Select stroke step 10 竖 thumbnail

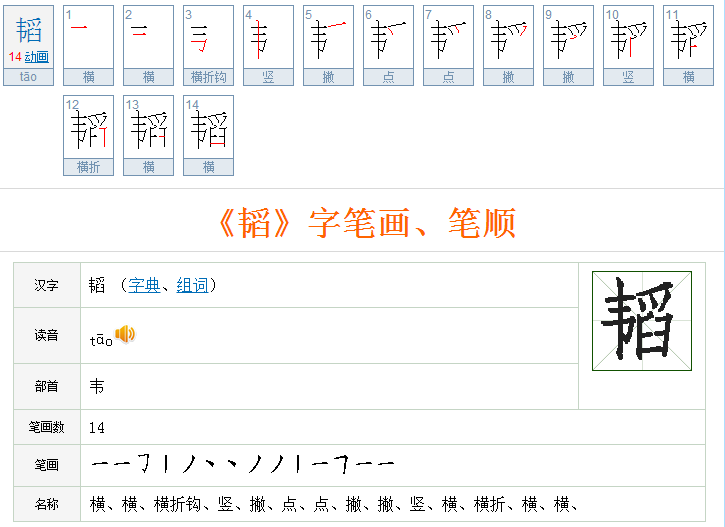628,45
